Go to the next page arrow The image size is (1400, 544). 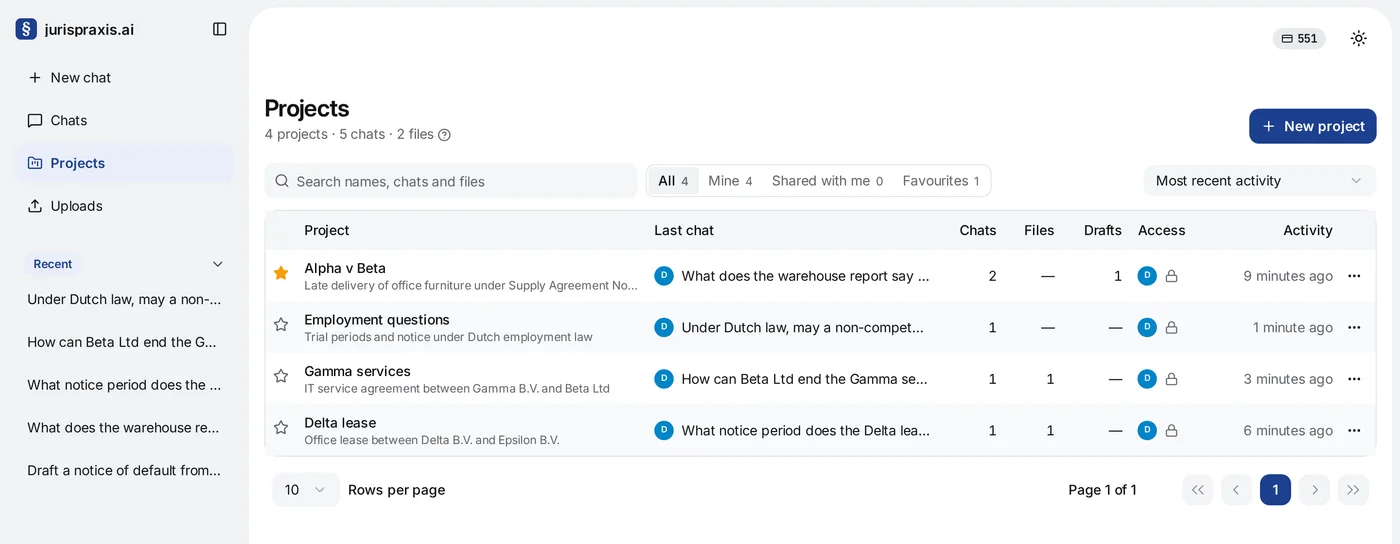(1314, 490)
